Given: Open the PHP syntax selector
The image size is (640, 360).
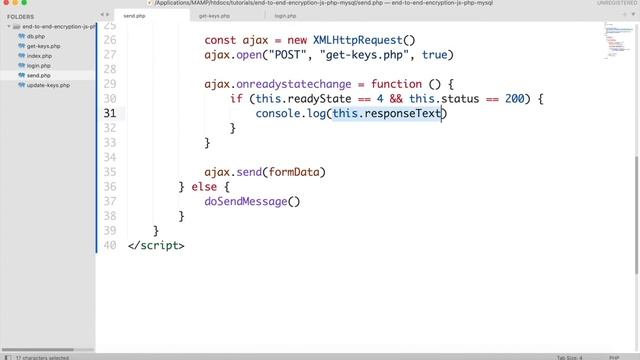Looking at the screenshot, I should coord(614,358).
